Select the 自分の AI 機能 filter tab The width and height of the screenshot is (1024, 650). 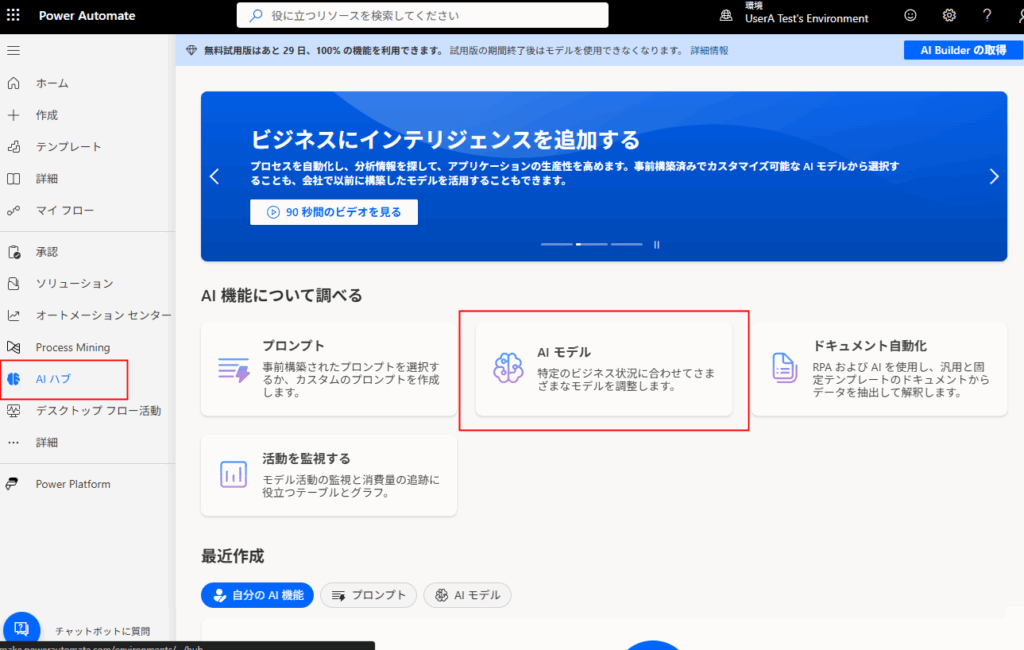(257, 595)
